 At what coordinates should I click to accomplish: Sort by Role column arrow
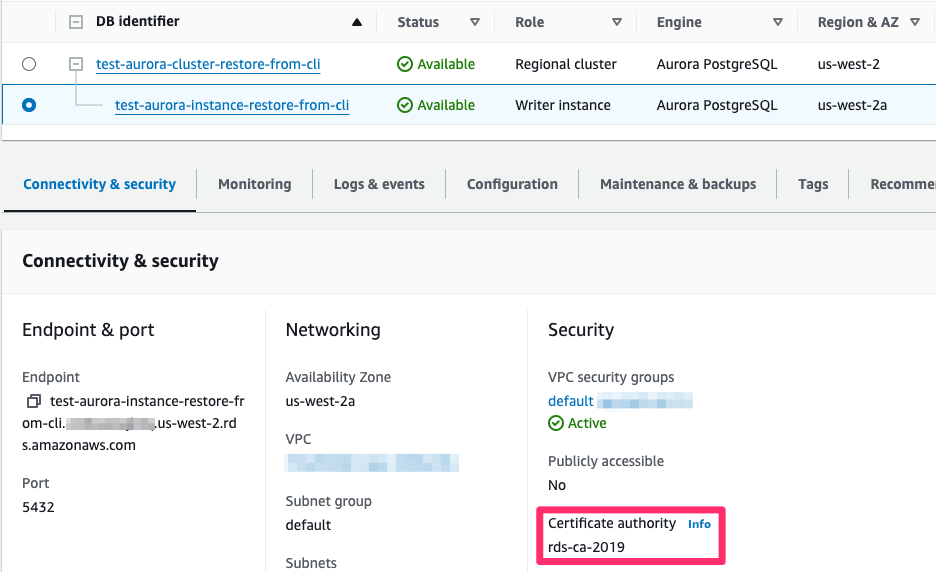617,22
